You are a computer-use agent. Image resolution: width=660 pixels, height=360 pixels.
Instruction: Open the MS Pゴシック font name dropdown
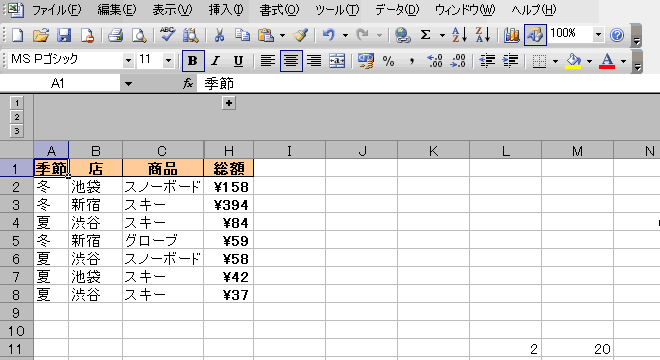pos(128,61)
